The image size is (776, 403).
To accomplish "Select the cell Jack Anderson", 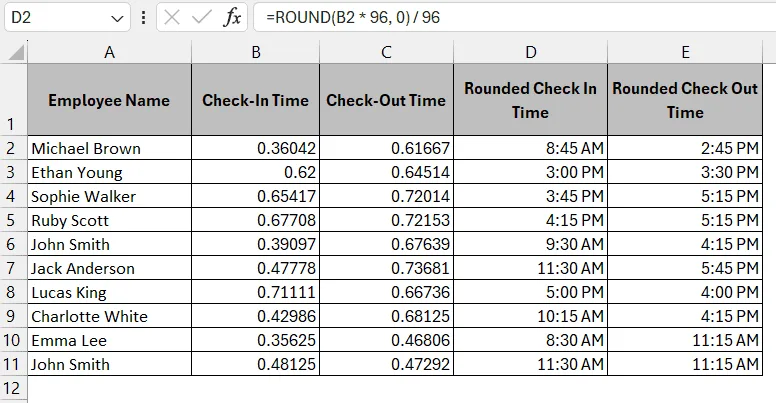I will tap(109, 268).
